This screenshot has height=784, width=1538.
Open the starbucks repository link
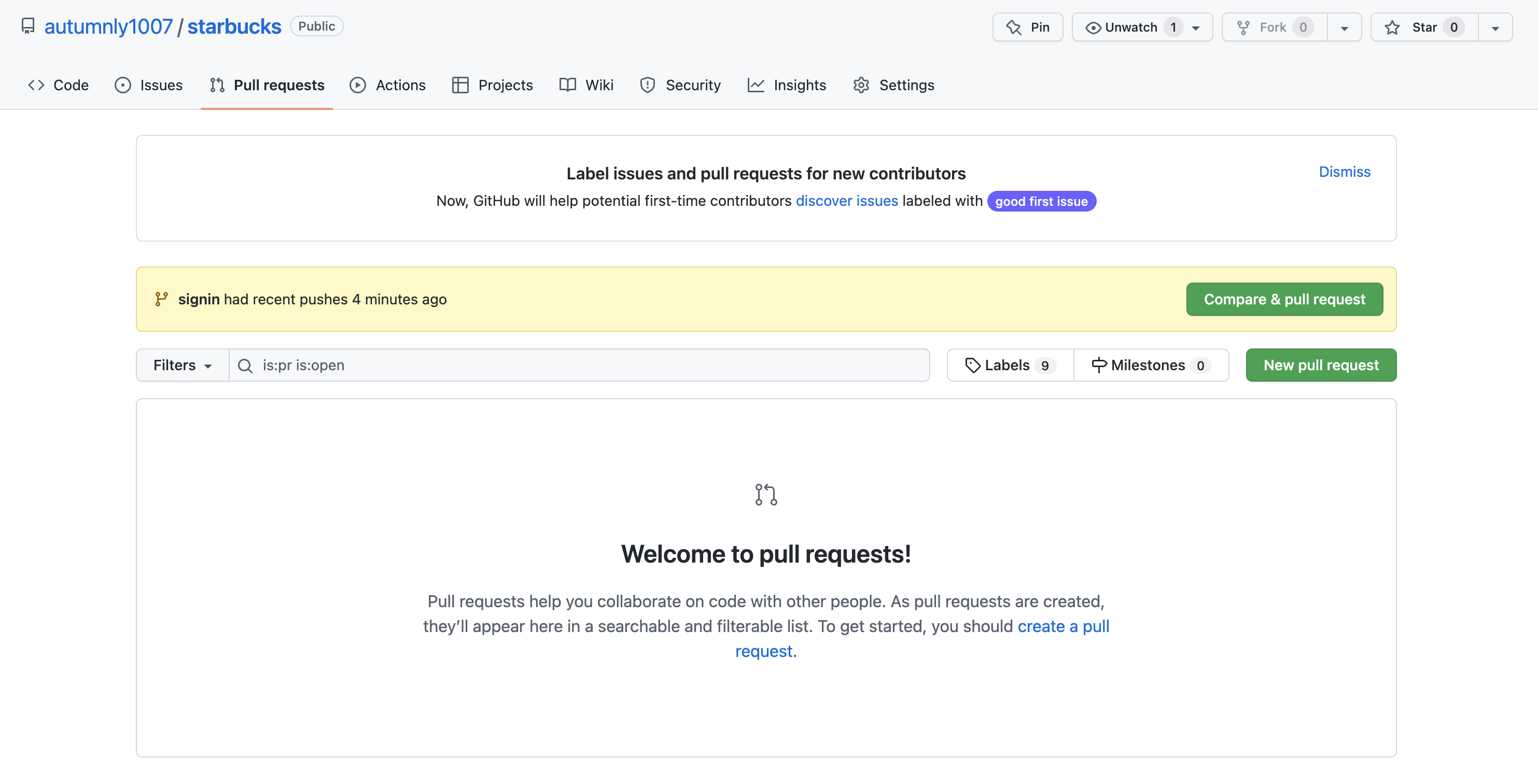point(234,26)
